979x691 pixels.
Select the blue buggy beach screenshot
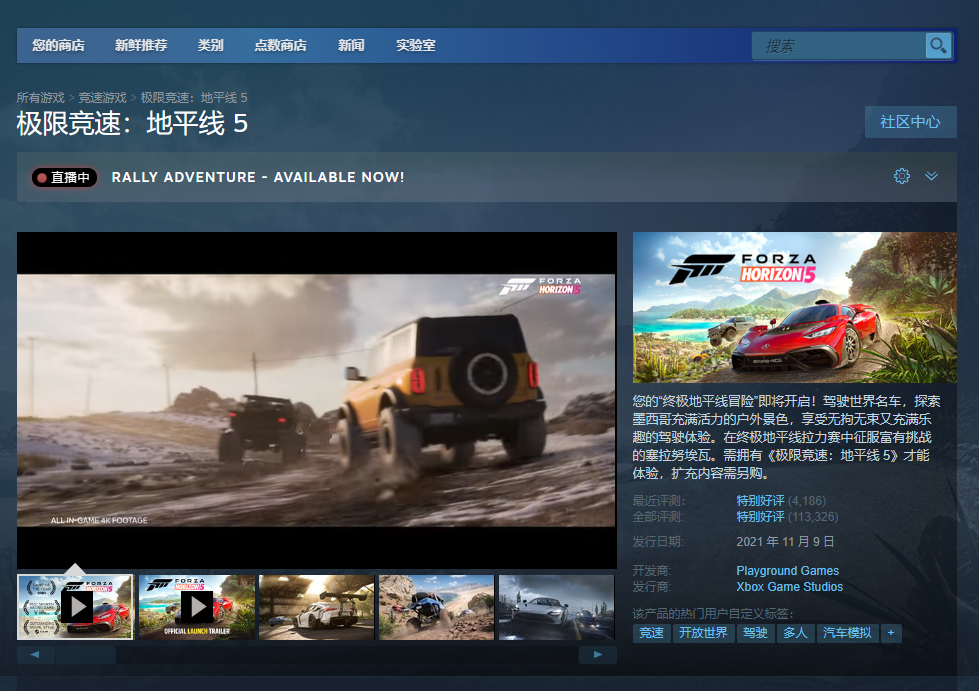click(436, 607)
